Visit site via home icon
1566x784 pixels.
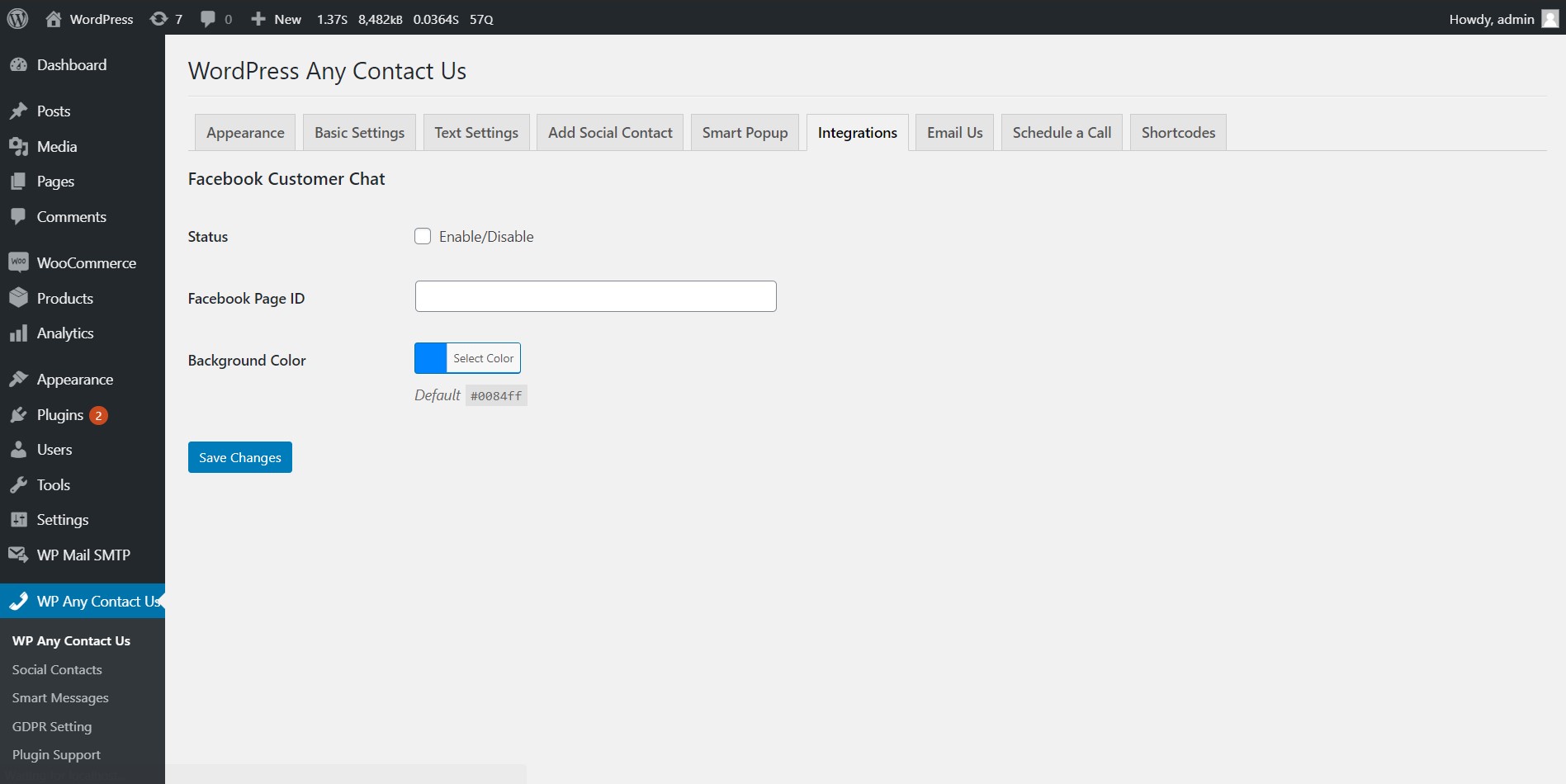(x=53, y=19)
